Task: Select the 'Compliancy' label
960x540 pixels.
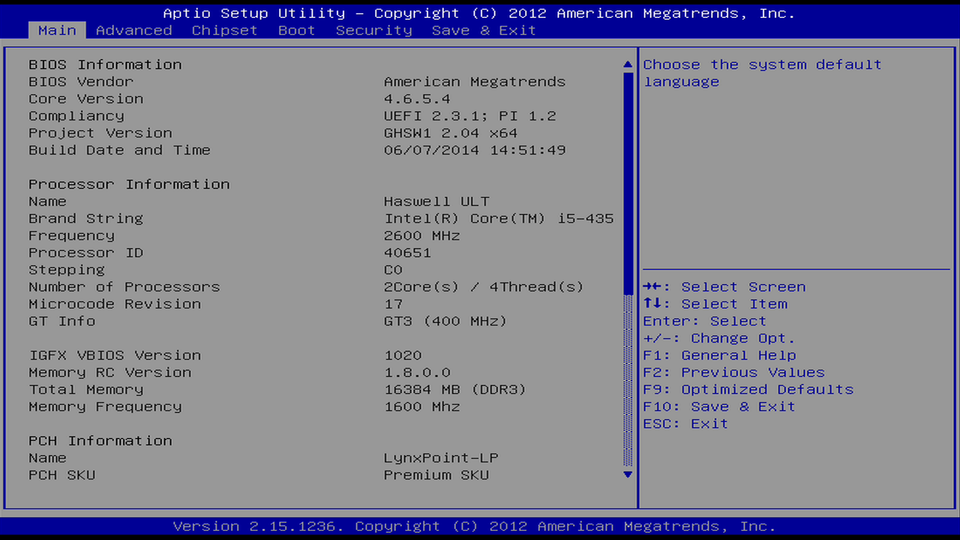Action: (76, 116)
